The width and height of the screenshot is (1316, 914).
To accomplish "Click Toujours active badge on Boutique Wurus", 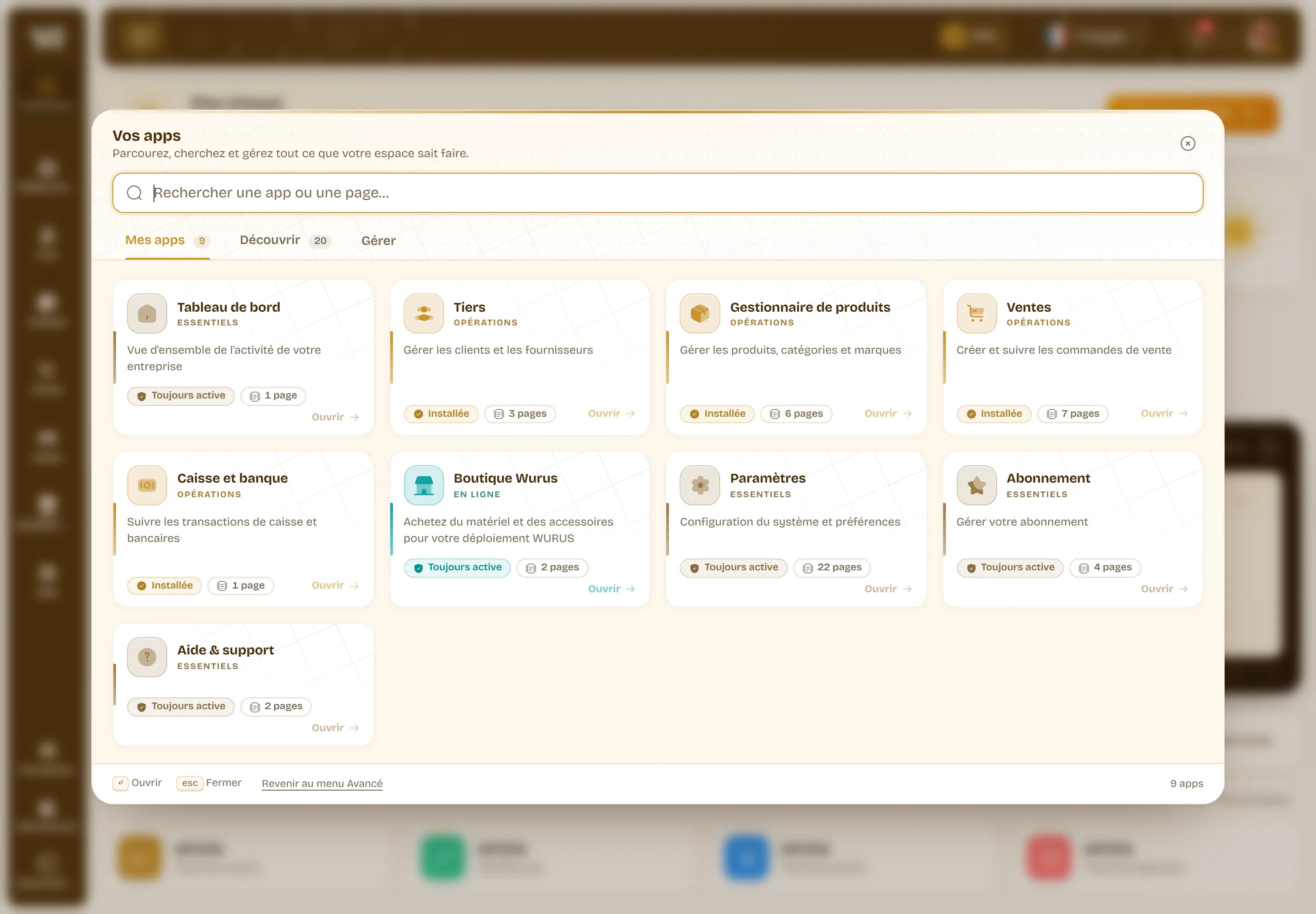I will pos(457,568).
